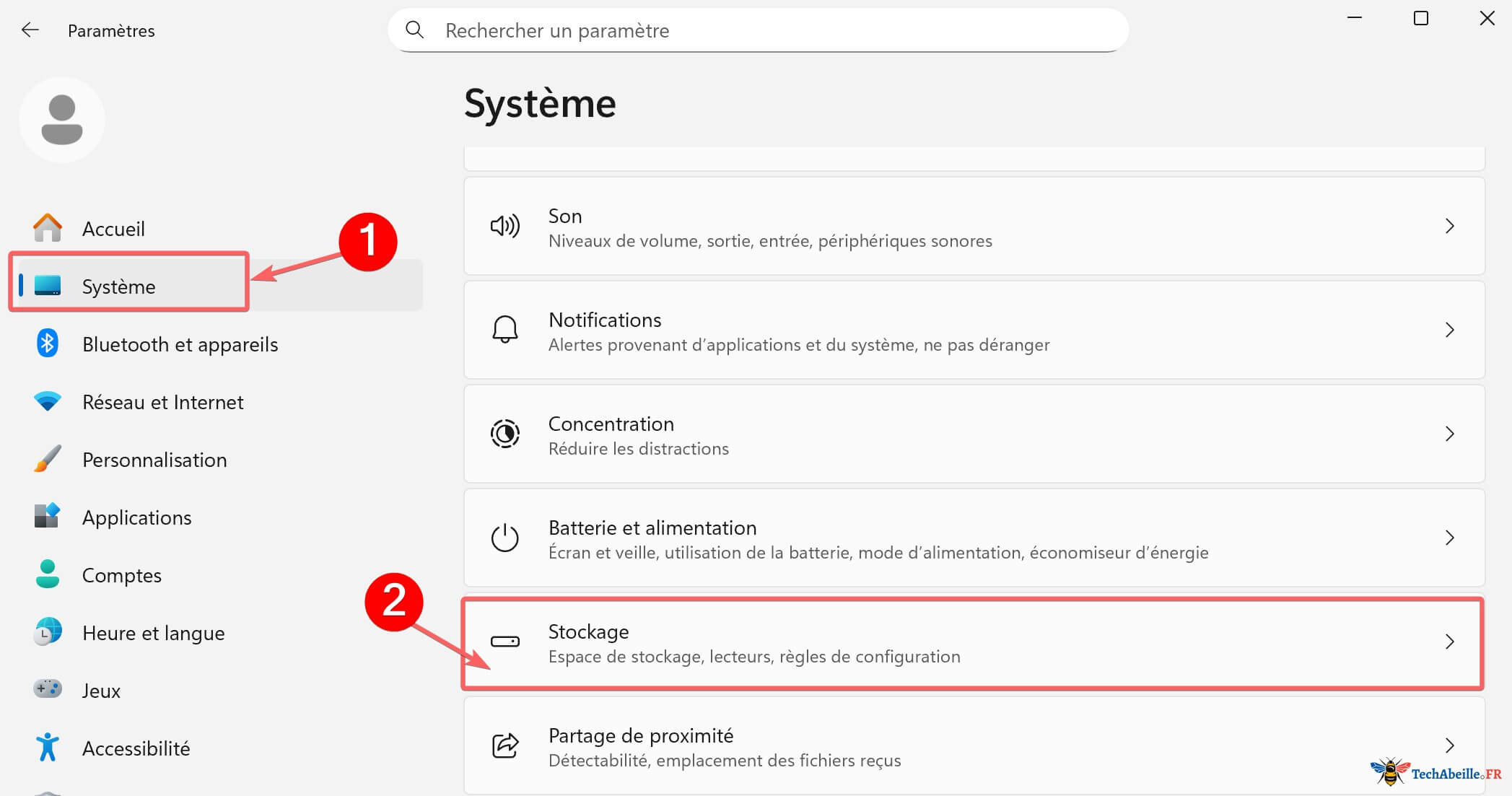Click the Son speaker icon
Image resolution: width=1512 pixels, height=796 pixels.
[x=505, y=226]
